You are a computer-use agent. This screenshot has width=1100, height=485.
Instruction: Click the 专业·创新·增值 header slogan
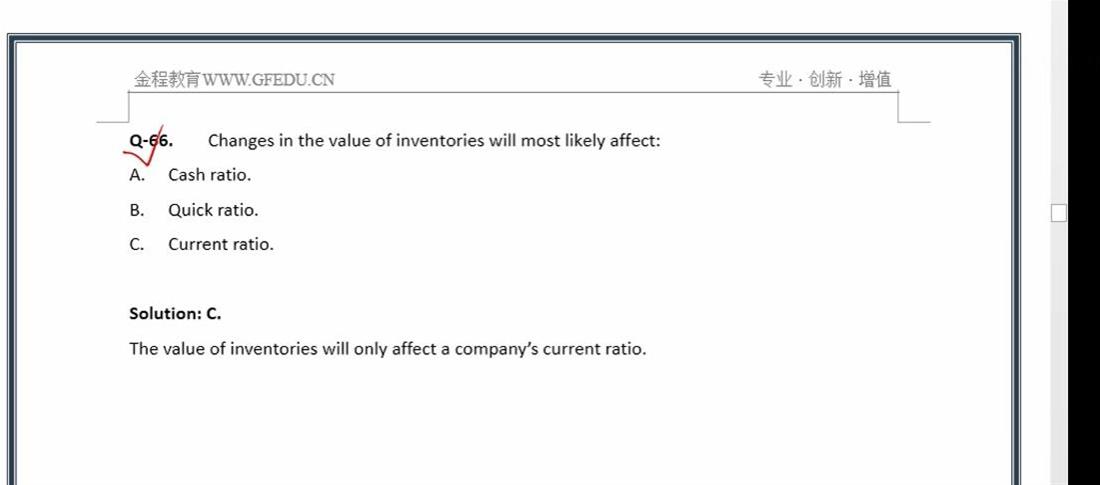[825, 79]
